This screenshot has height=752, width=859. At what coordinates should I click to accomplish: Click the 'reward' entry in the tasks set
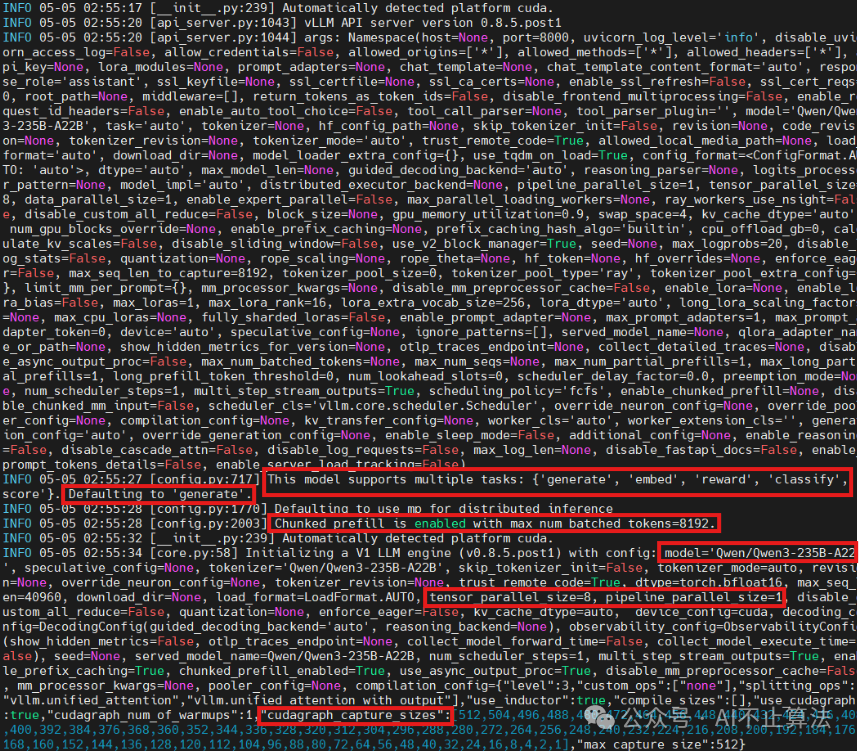pyautogui.click(x=724, y=479)
